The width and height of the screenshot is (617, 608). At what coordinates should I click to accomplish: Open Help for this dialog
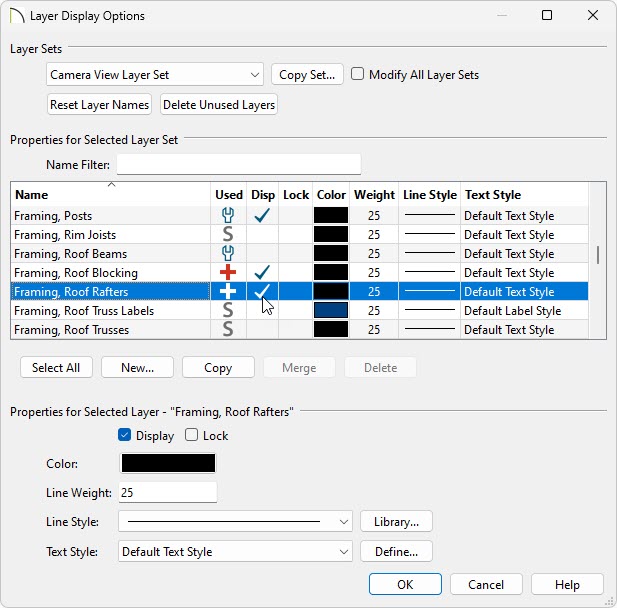pyautogui.click(x=567, y=584)
